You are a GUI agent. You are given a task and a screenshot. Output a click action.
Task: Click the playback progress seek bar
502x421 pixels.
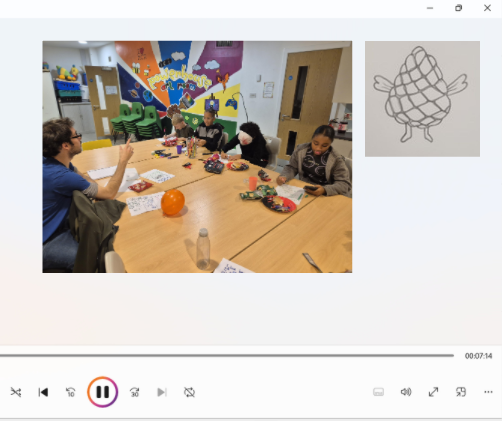pos(227,356)
